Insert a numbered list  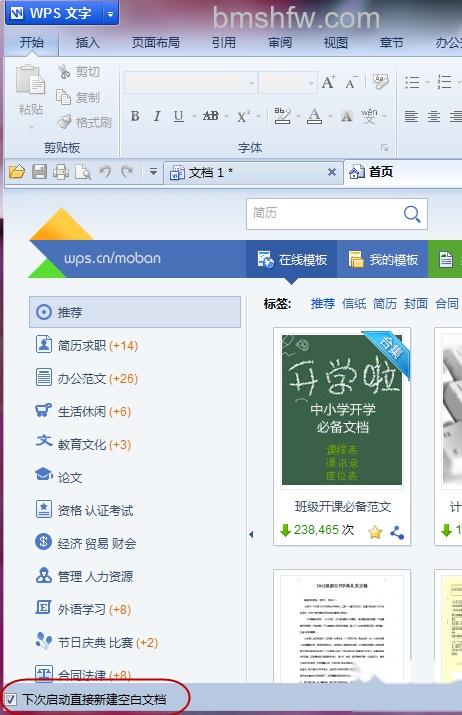click(x=444, y=82)
